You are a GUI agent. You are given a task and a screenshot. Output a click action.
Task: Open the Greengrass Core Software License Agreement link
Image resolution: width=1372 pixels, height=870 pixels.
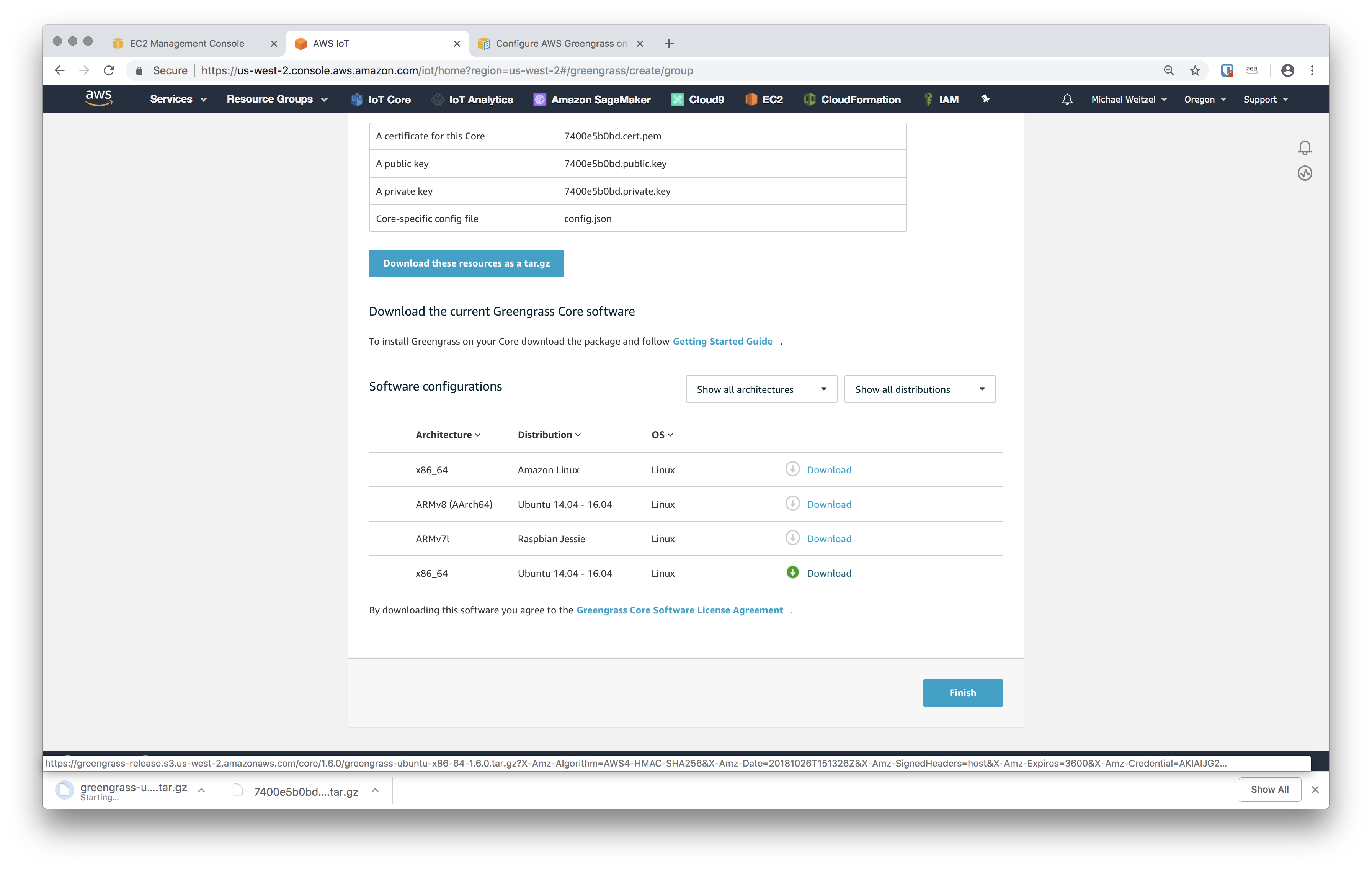tap(679, 610)
